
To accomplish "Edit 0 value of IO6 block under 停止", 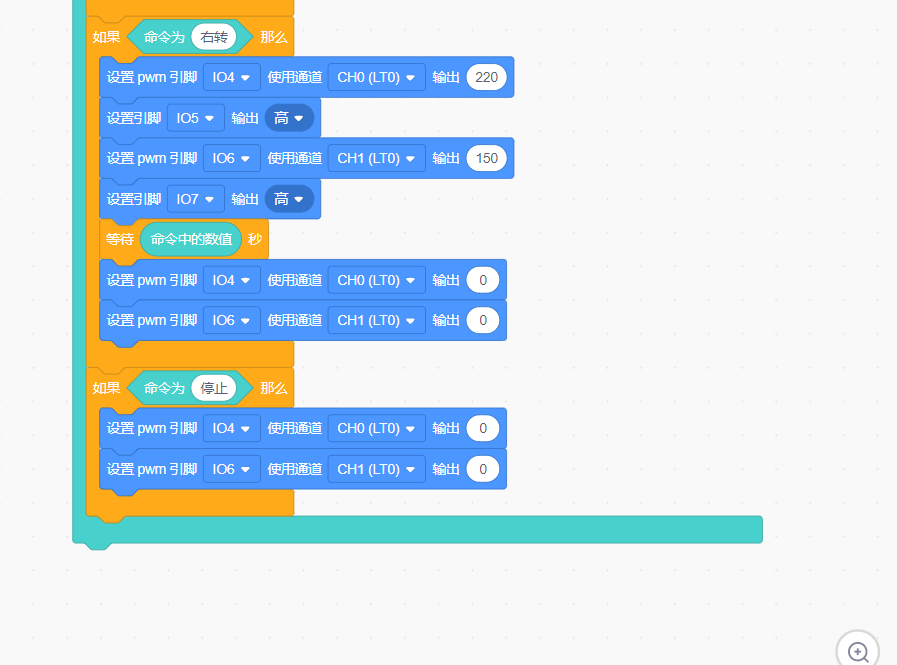I will (483, 469).
